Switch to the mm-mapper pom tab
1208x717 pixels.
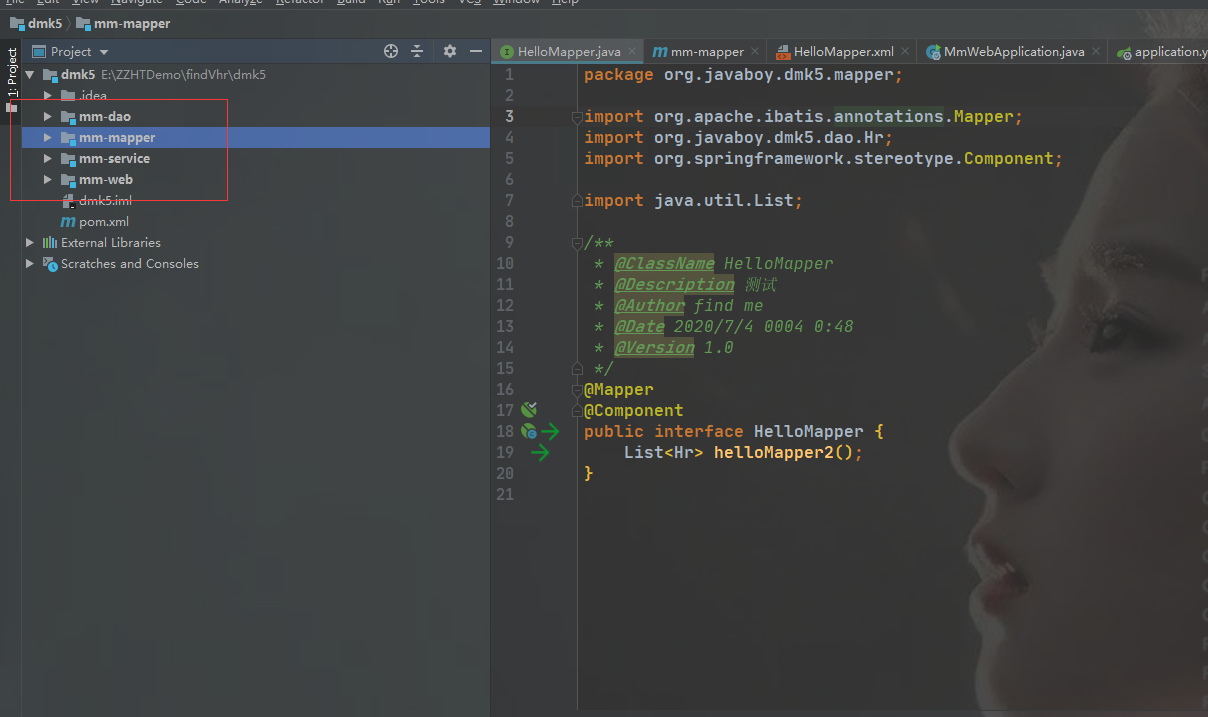click(x=707, y=52)
